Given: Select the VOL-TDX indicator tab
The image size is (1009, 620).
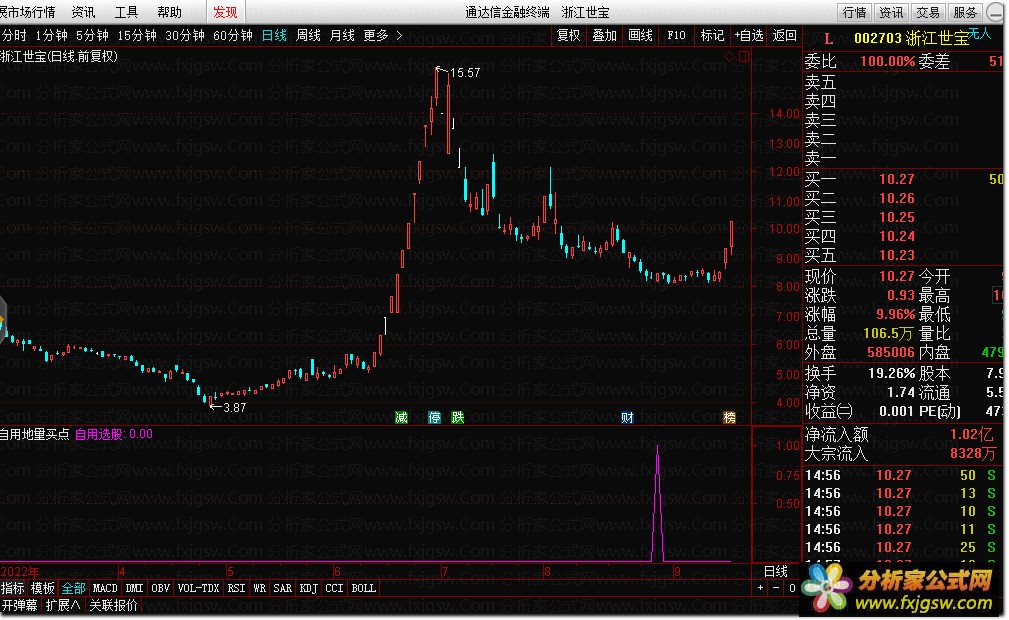Looking at the screenshot, I should pos(199,588).
